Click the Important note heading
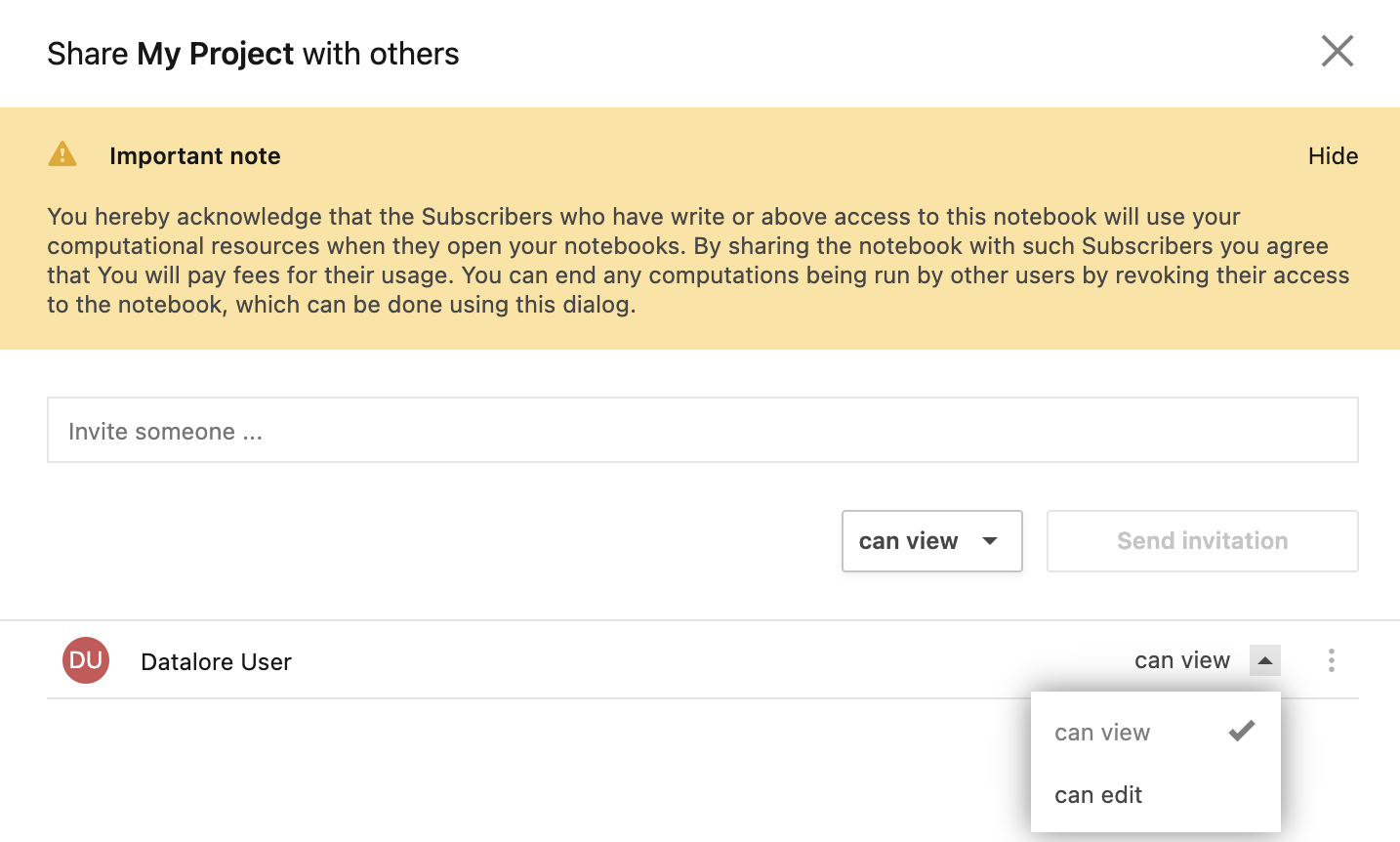The height and width of the screenshot is (842, 1400). (195, 156)
